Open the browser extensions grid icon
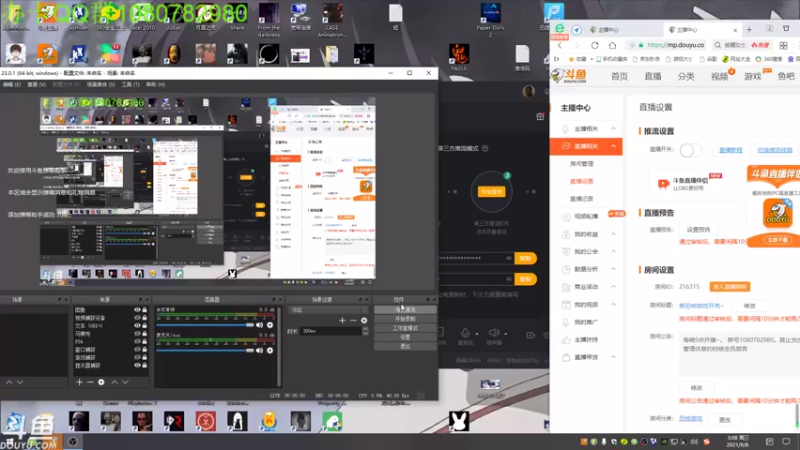Viewport: 800px width, 450px height. (x=783, y=45)
